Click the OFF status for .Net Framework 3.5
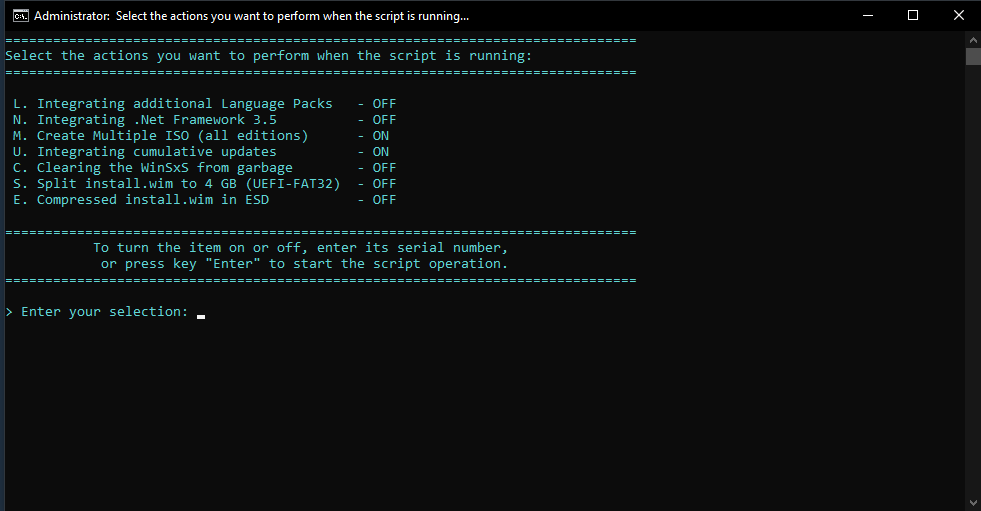The width and height of the screenshot is (981, 511). click(384, 120)
